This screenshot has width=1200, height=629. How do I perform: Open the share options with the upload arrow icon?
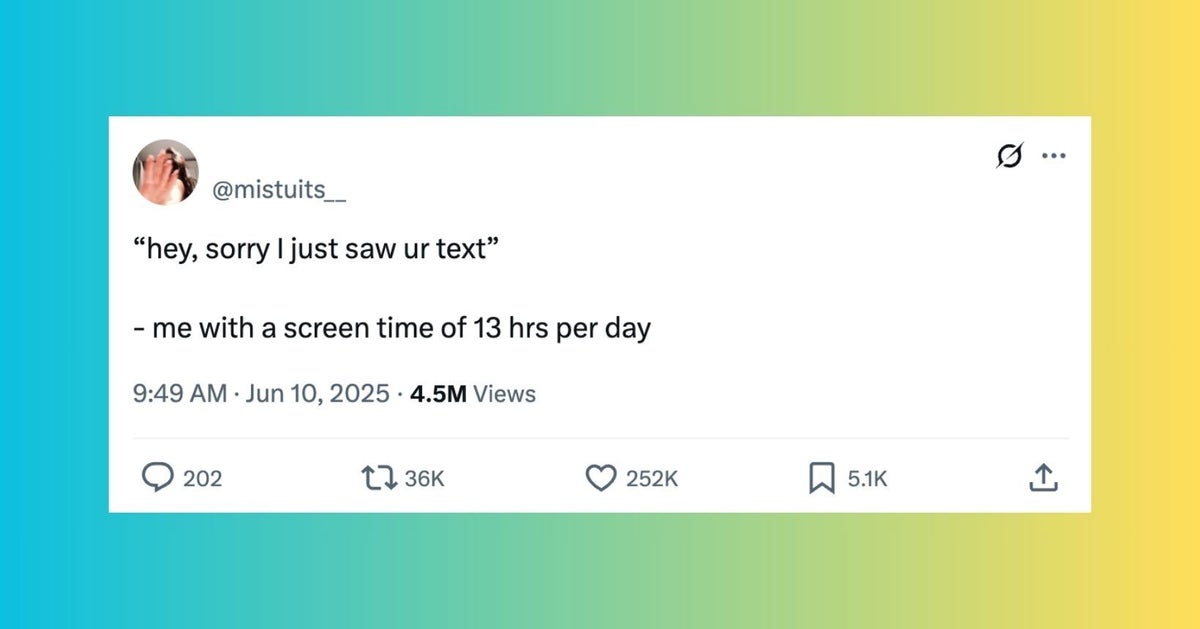pos(1042,478)
